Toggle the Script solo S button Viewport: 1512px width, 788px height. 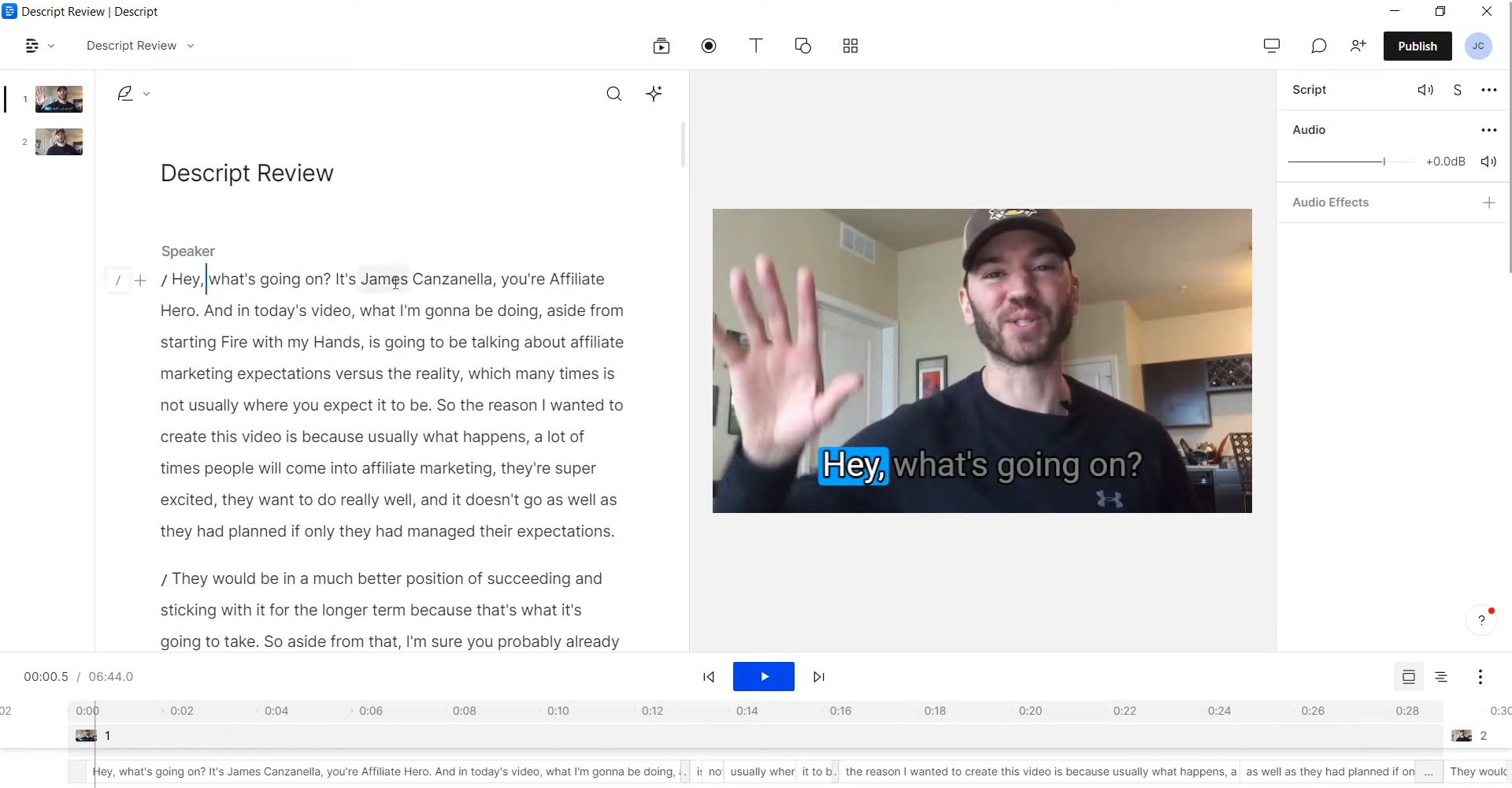pos(1458,90)
